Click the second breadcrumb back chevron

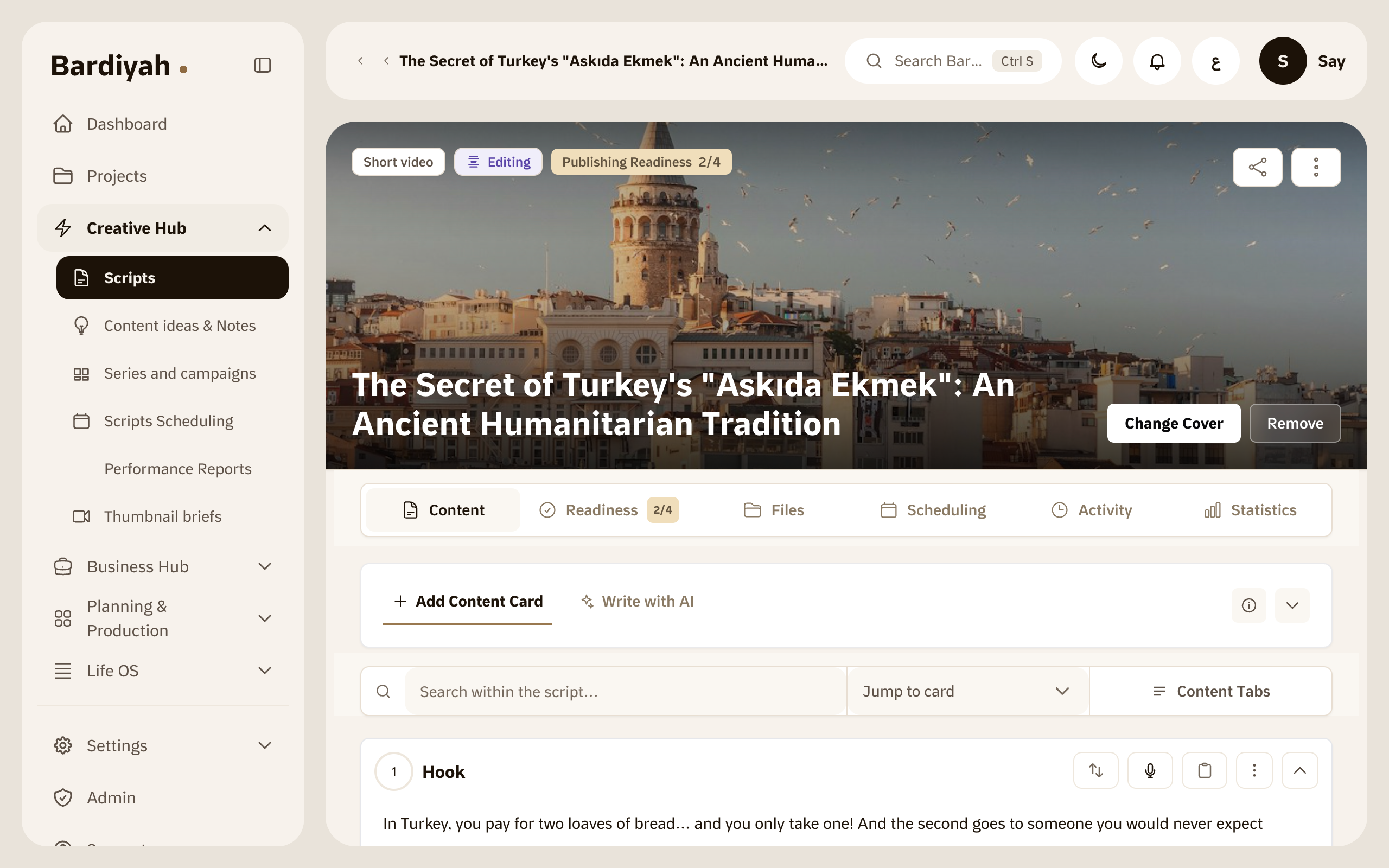(386, 61)
